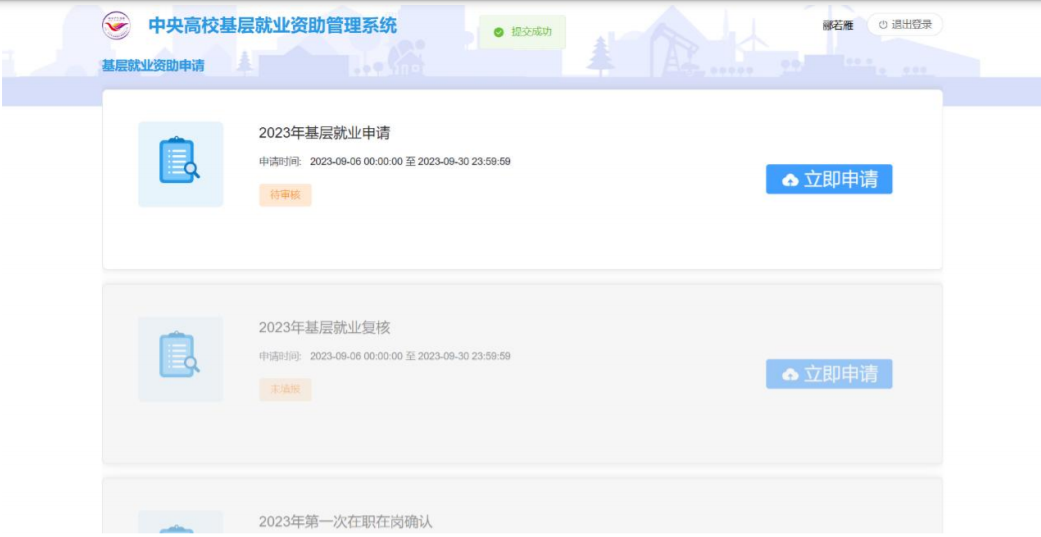Click the username beside the logout button
The image size is (1041, 537).
(x=838, y=26)
